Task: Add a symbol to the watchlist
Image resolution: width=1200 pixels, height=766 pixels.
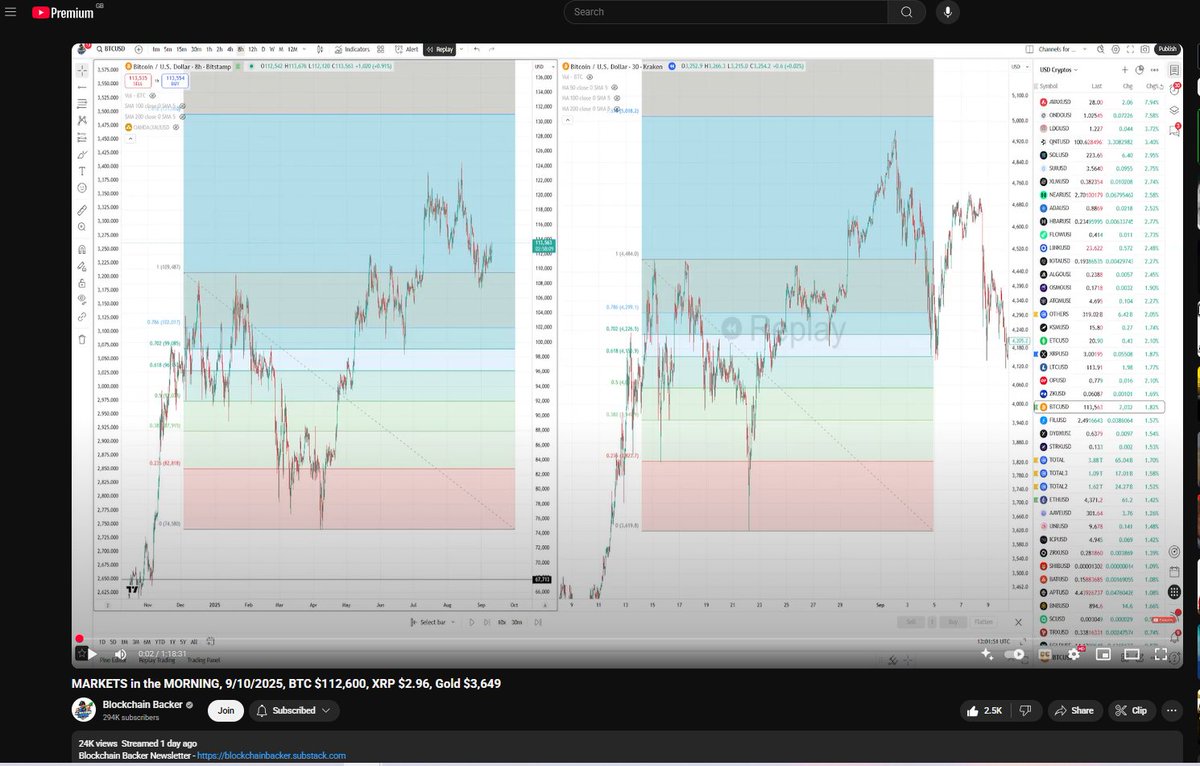Action: pos(1125,70)
